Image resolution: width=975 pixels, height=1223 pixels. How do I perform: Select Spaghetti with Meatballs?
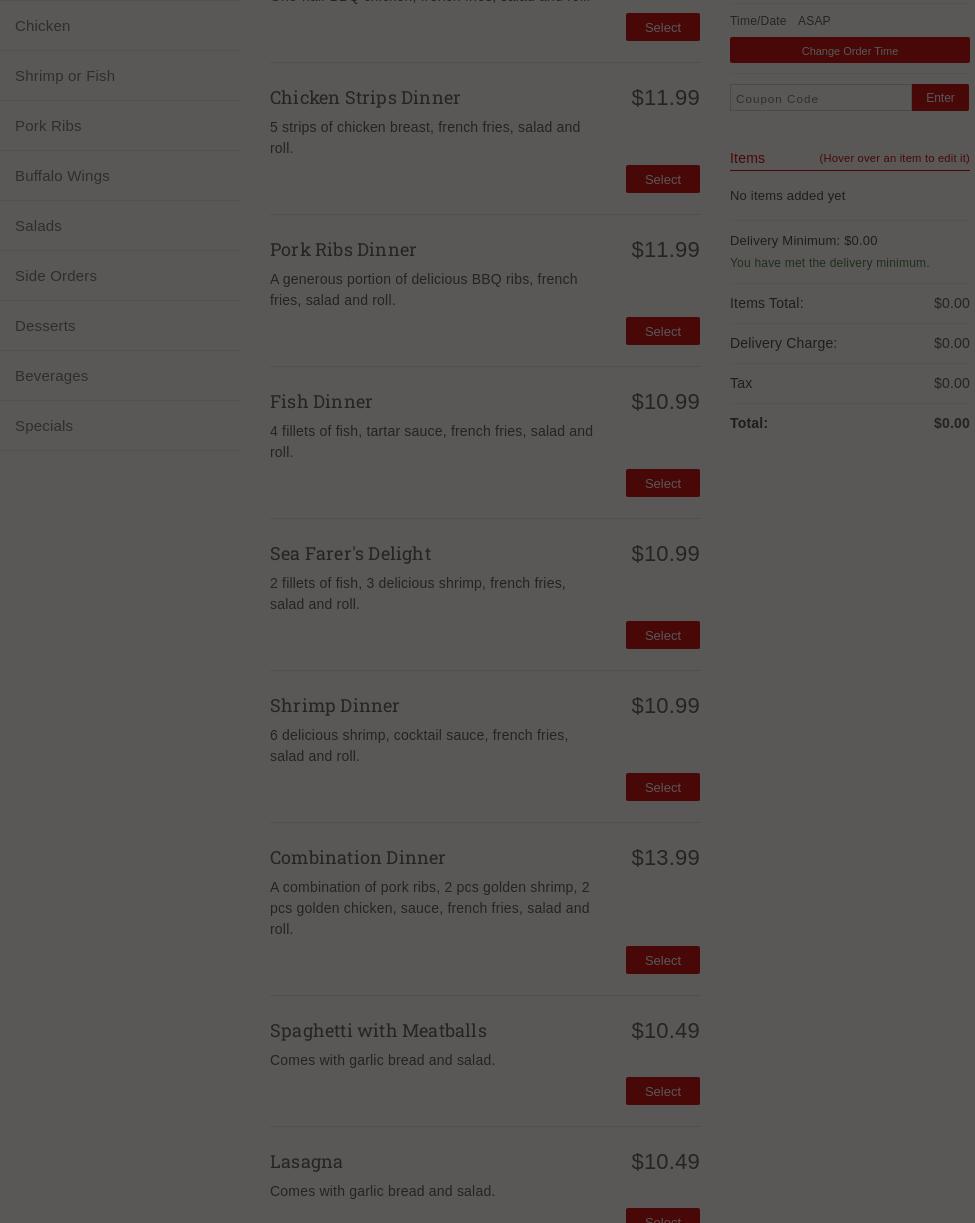click(662, 1091)
